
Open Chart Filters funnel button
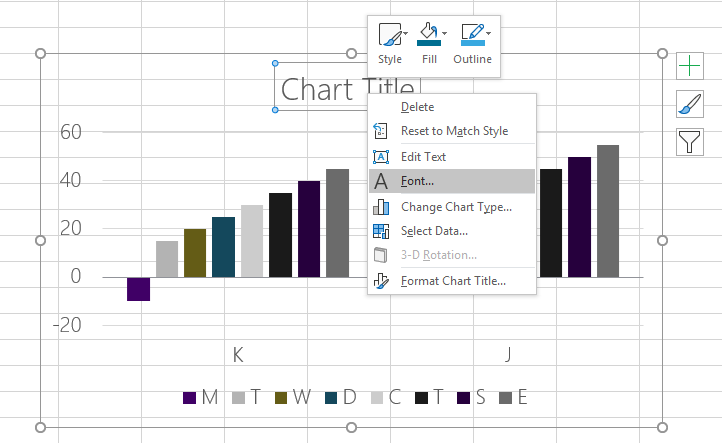pyautogui.click(x=690, y=142)
